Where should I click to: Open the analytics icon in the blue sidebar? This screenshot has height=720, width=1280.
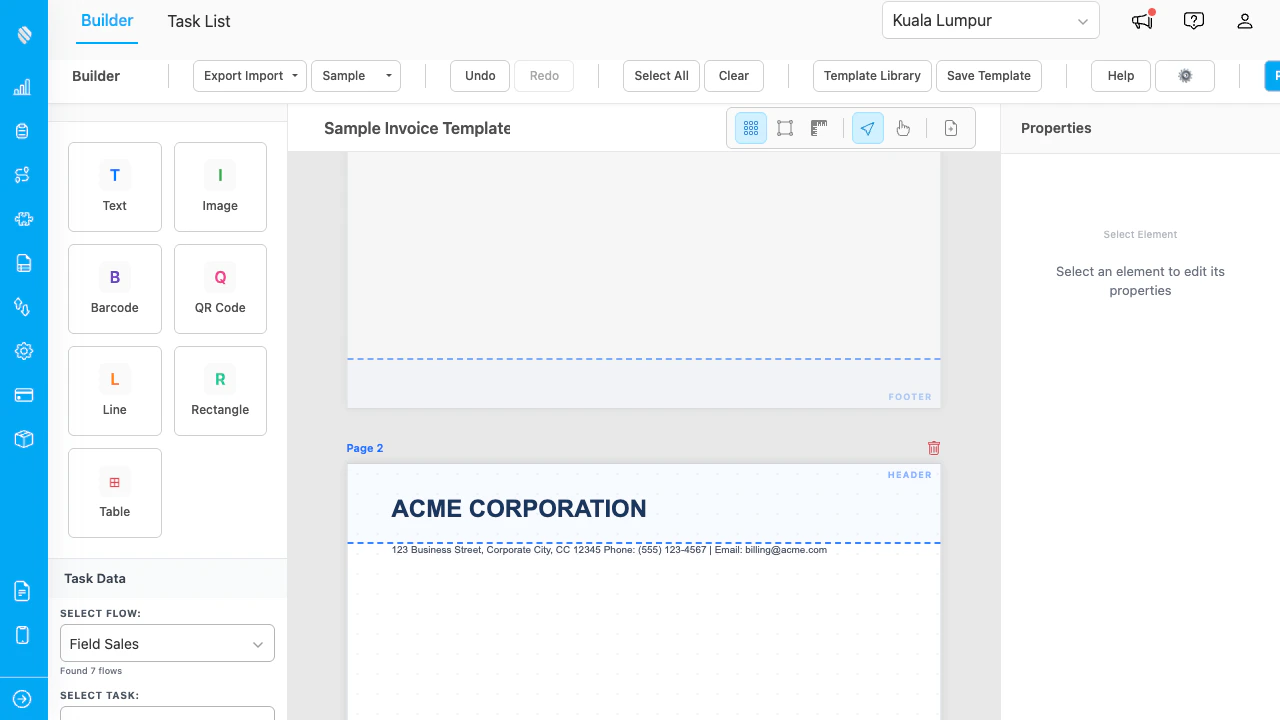pos(22,87)
